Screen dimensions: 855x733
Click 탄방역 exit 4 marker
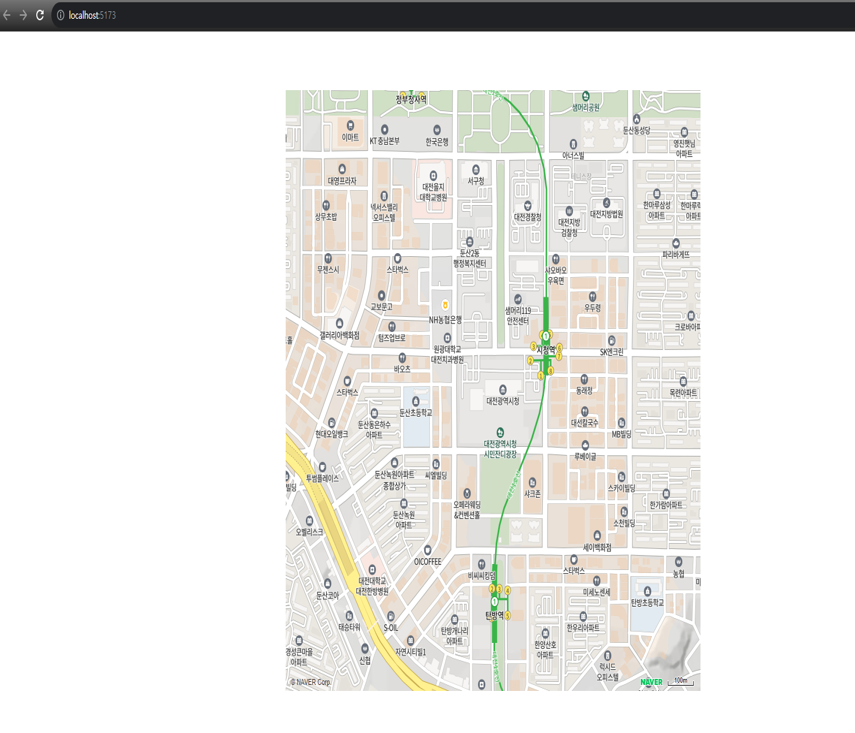coord(508,591)
